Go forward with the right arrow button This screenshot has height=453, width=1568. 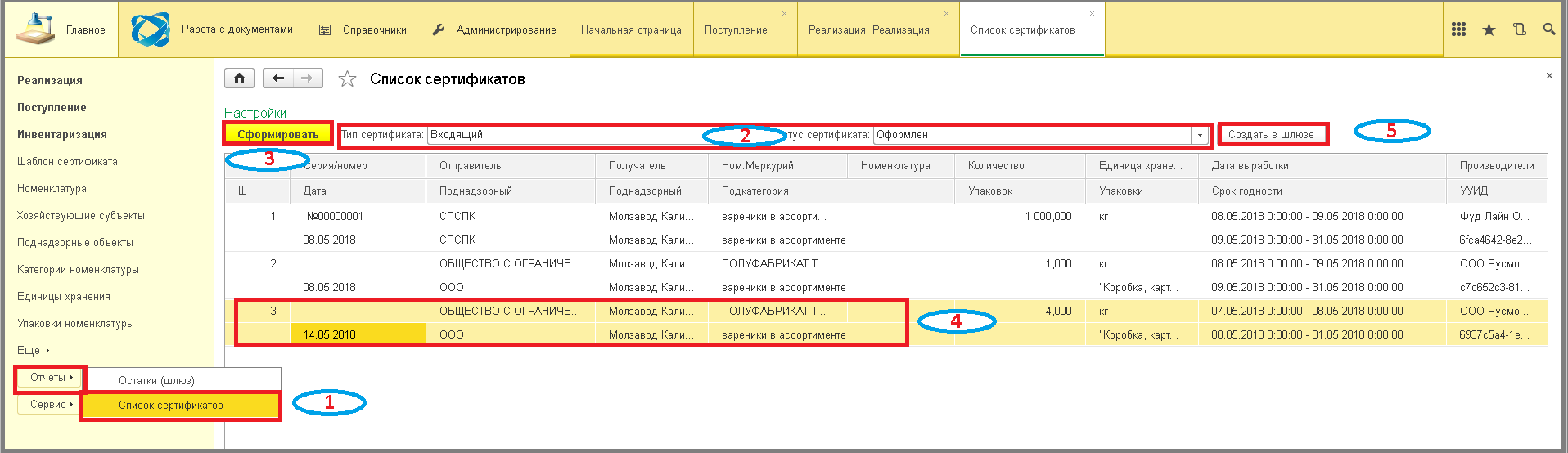coord(308,78)
